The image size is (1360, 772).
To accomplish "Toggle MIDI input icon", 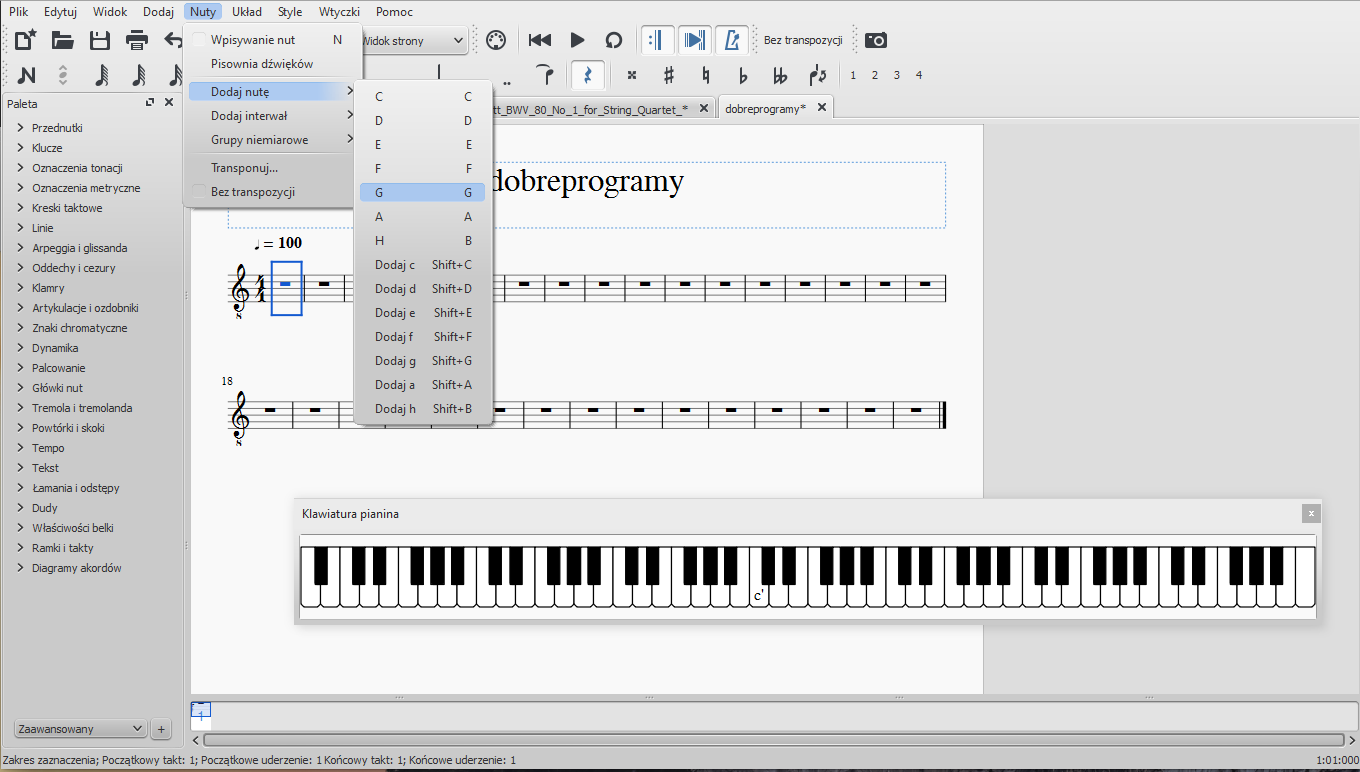I will coord(496,40).
